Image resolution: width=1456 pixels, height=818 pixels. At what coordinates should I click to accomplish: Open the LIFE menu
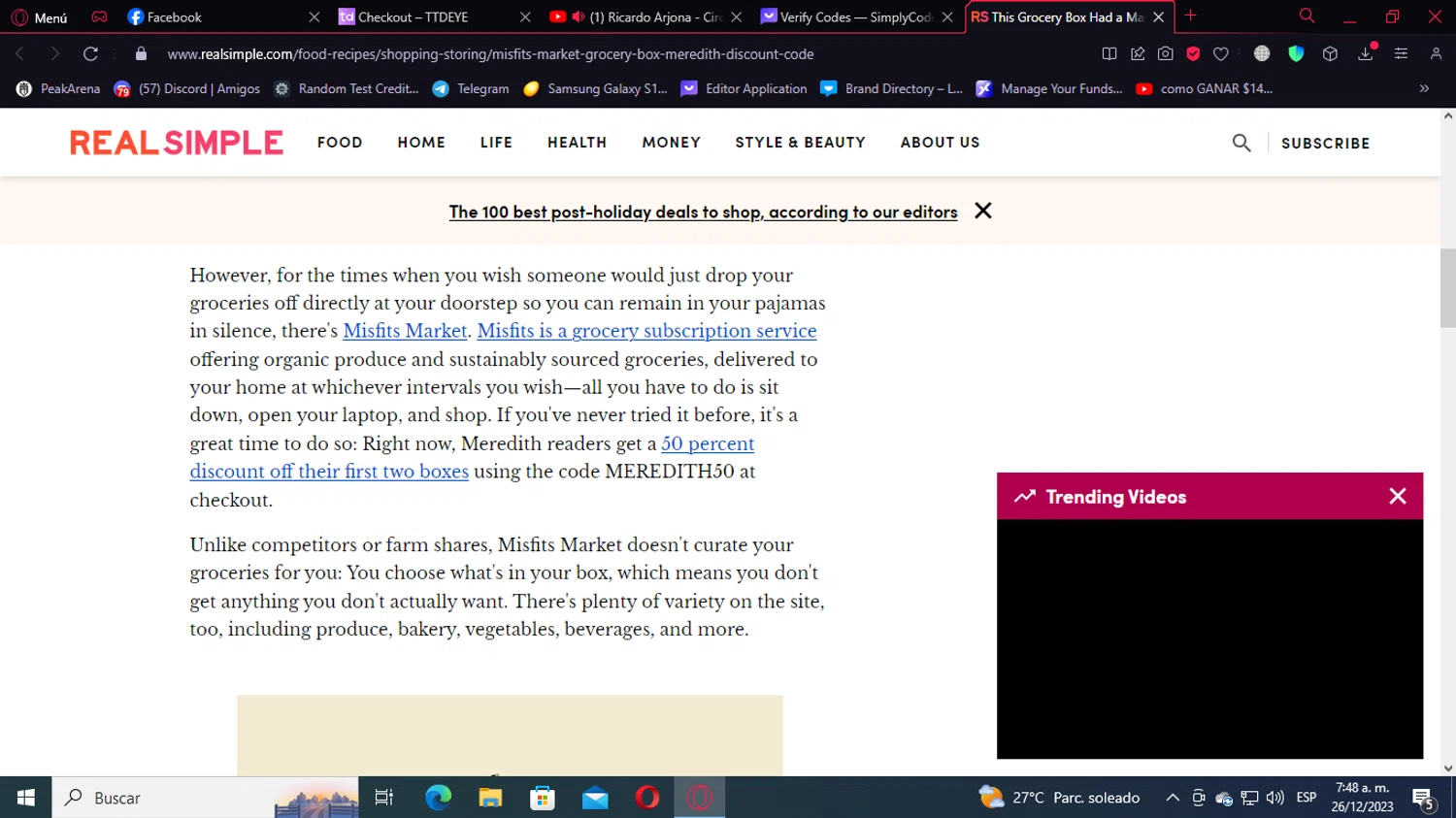(x=496, y=143)
